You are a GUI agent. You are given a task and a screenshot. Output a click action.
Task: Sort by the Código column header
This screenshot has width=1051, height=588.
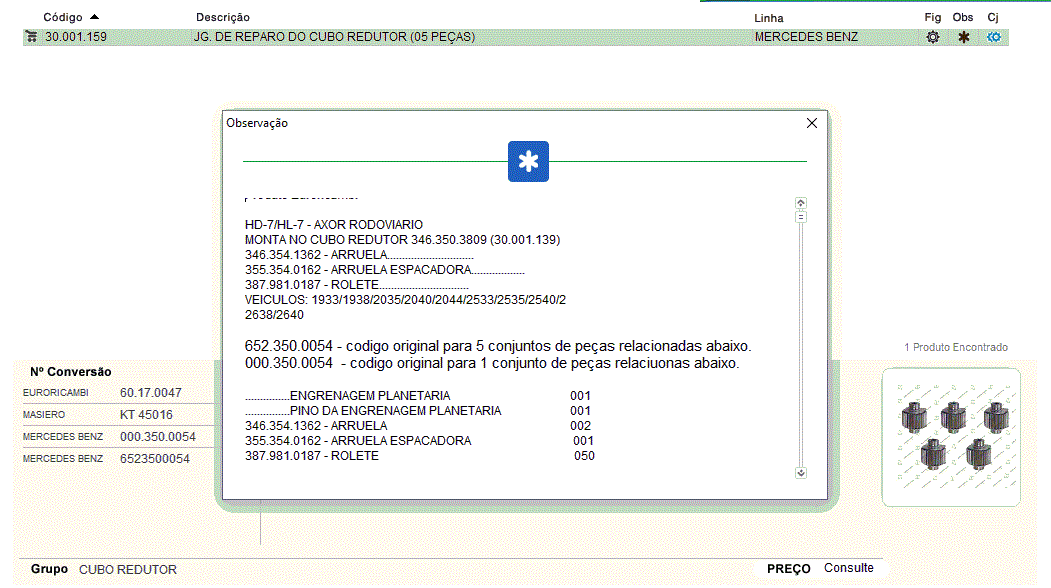pyautogui.click(x=62, y=17)
